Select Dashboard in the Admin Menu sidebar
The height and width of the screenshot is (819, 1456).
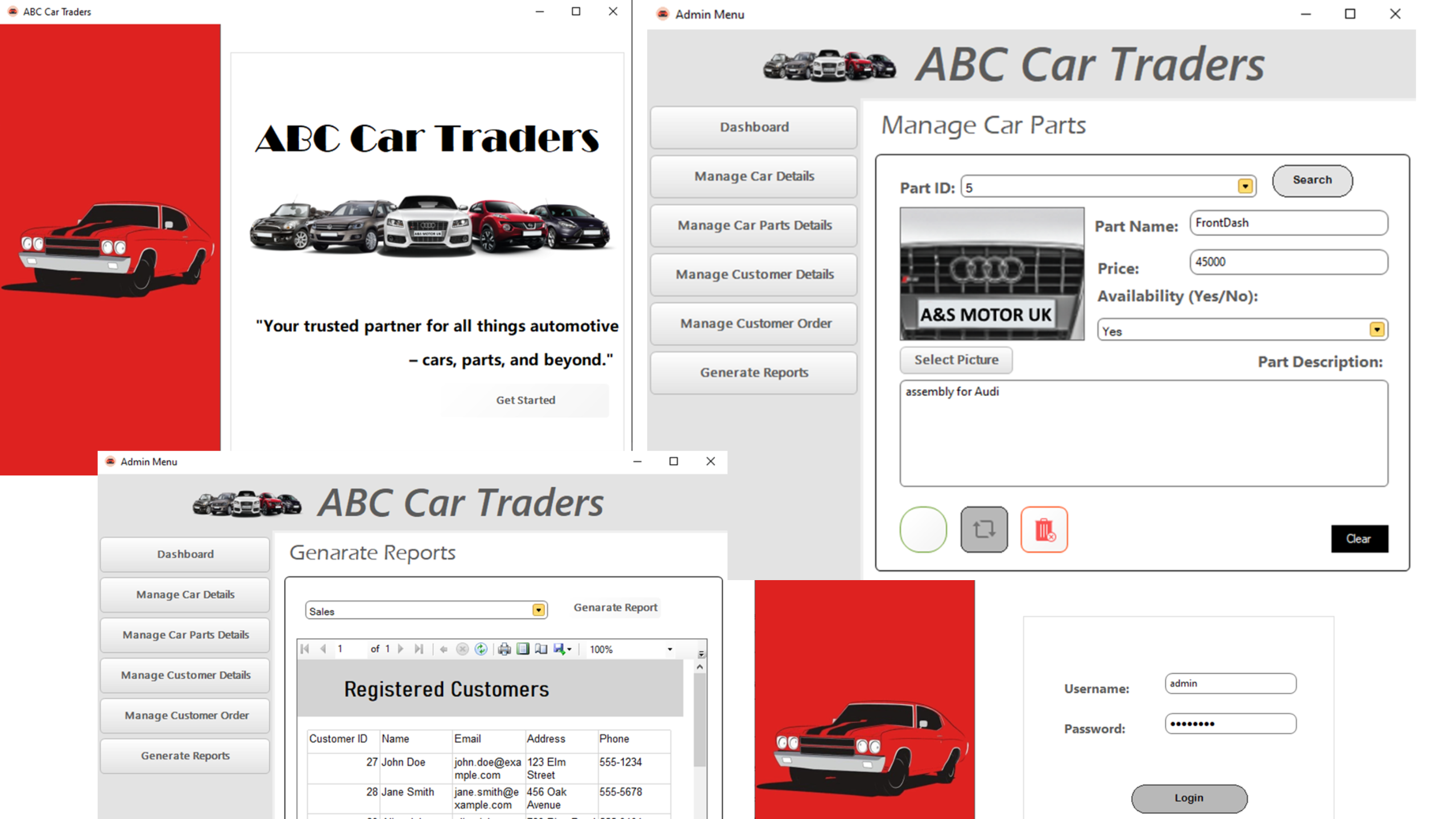(753, 127)
